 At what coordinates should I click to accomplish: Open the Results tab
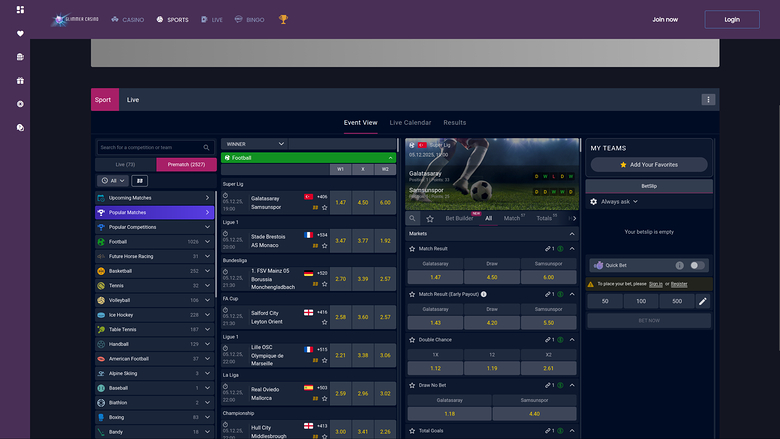[x=455, y=123]
